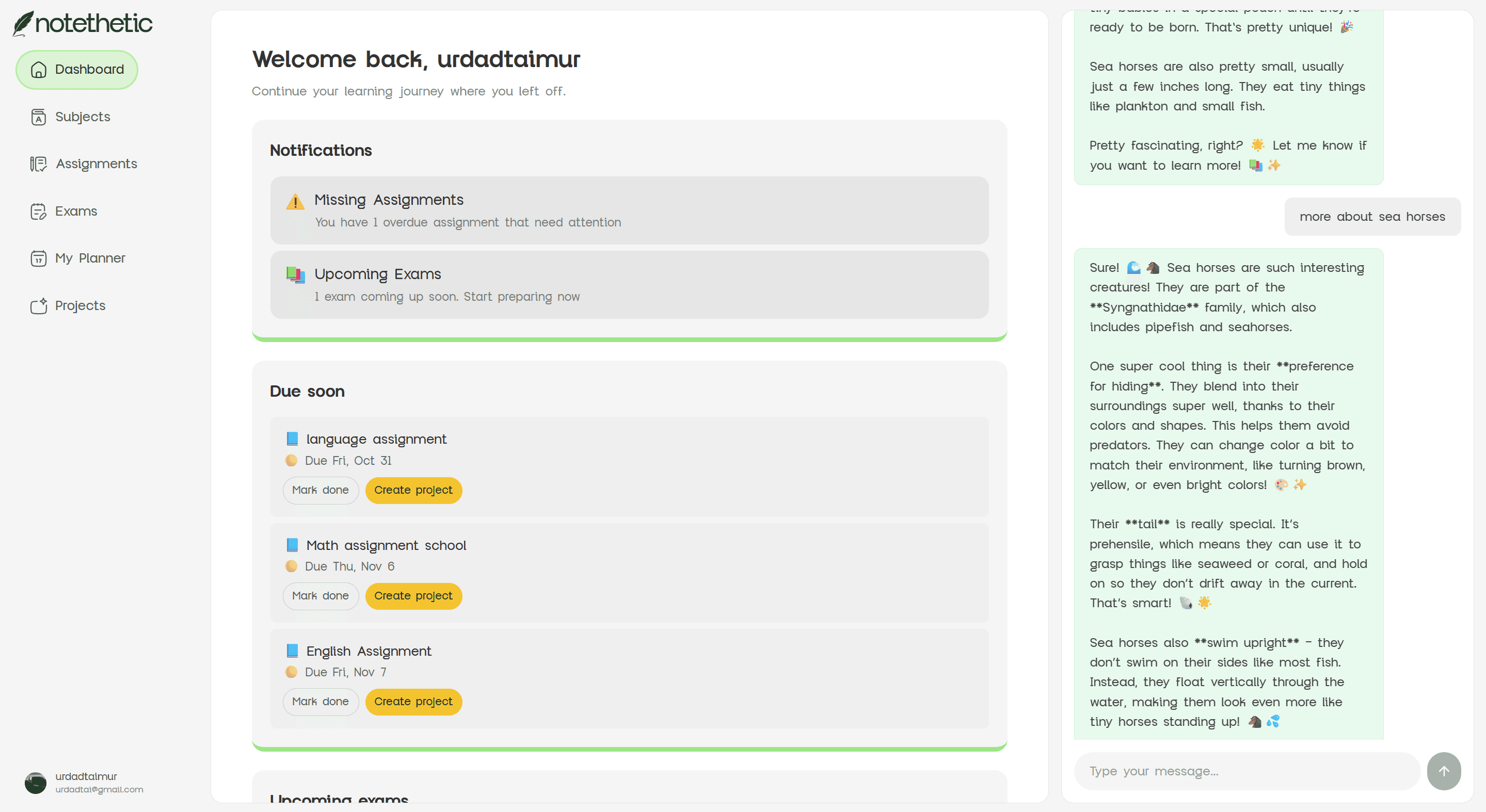
Task: Click the English Assignment title
Action: tap(369, 651)
